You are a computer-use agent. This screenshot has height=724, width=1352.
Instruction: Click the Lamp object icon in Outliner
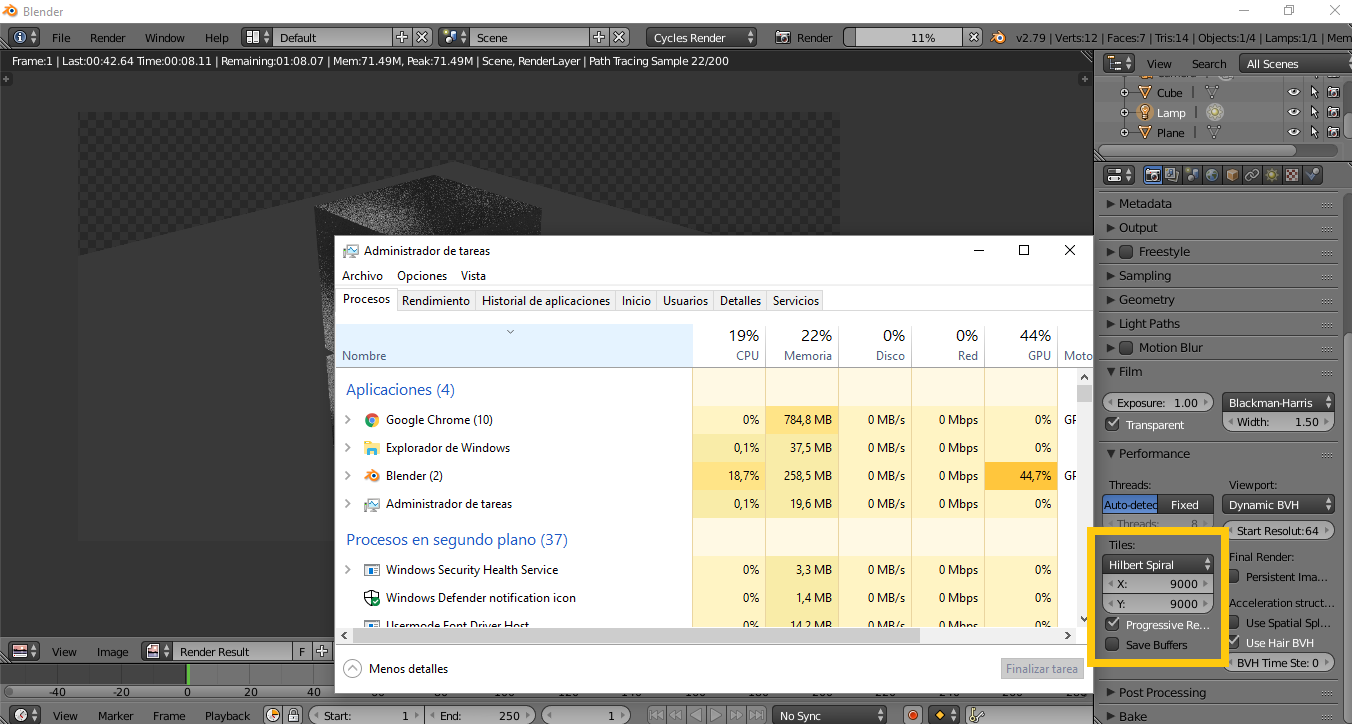point(1145,112)
